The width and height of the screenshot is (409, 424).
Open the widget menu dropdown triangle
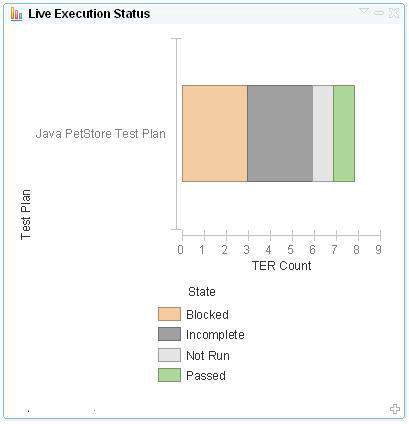pyautogui.click(x=364, y=12)
